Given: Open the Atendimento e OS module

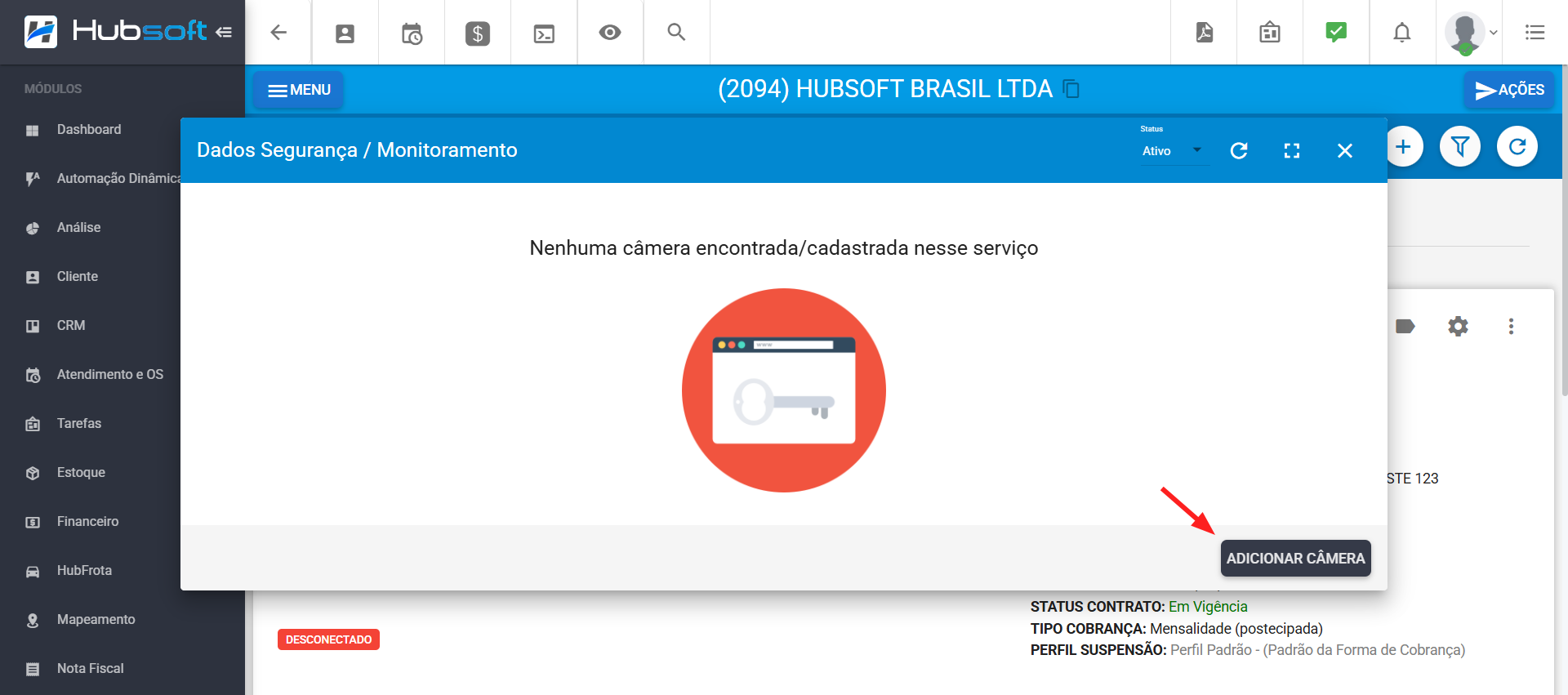Looking at the screenshot, I should pyautogui.click(x=90, y=375).
